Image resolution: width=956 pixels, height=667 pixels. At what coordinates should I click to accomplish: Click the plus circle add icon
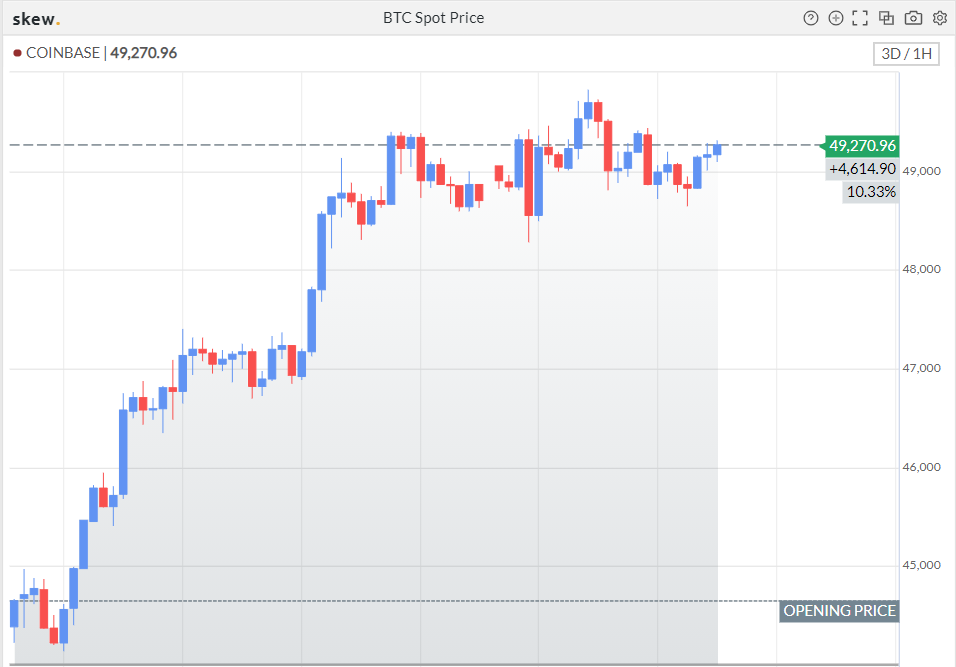pyautogui.click(x=836, y=18)
